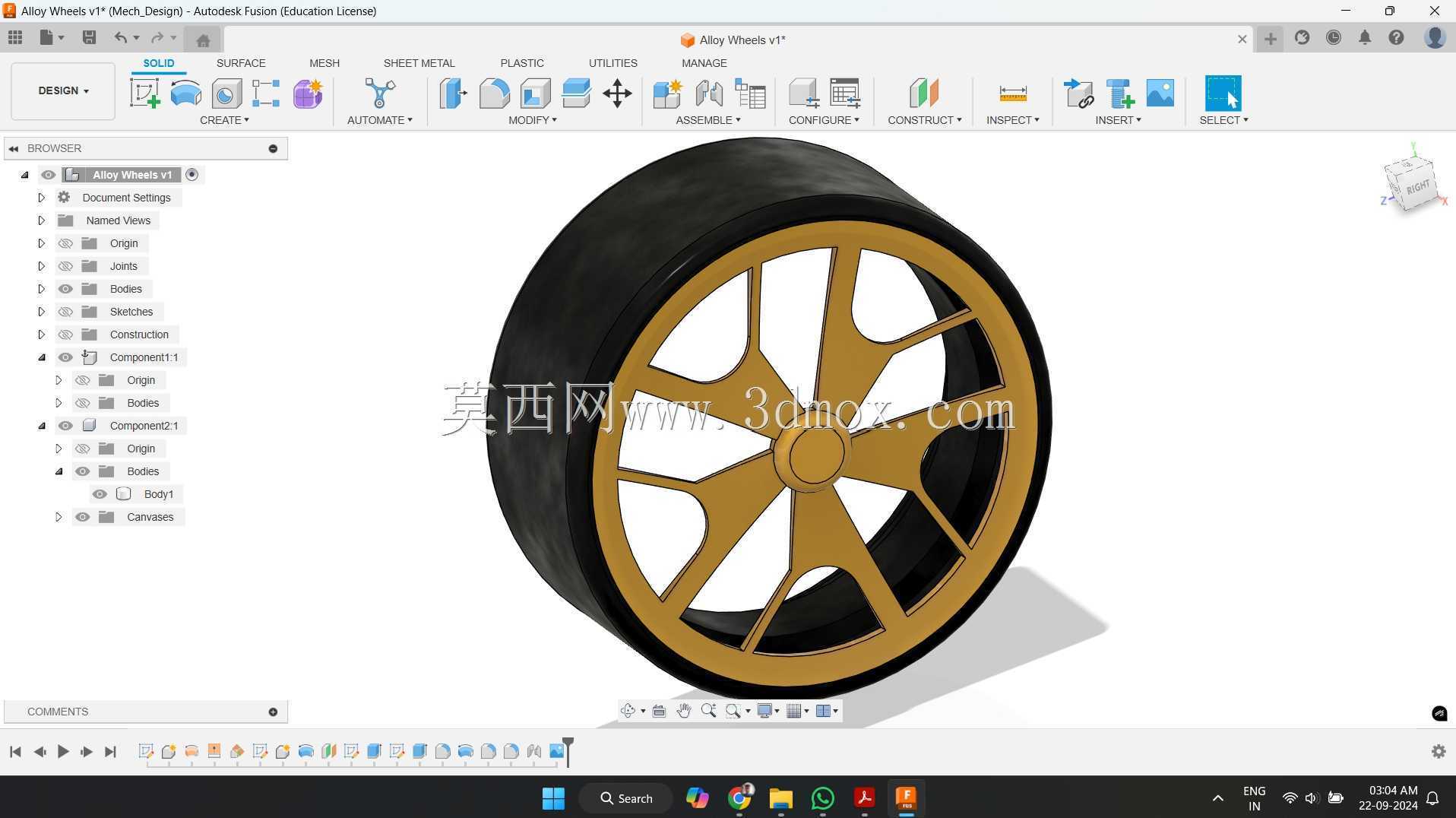Click the Offset Plane construct icon
The image size is (1456, 818).
tap(924, 94)
